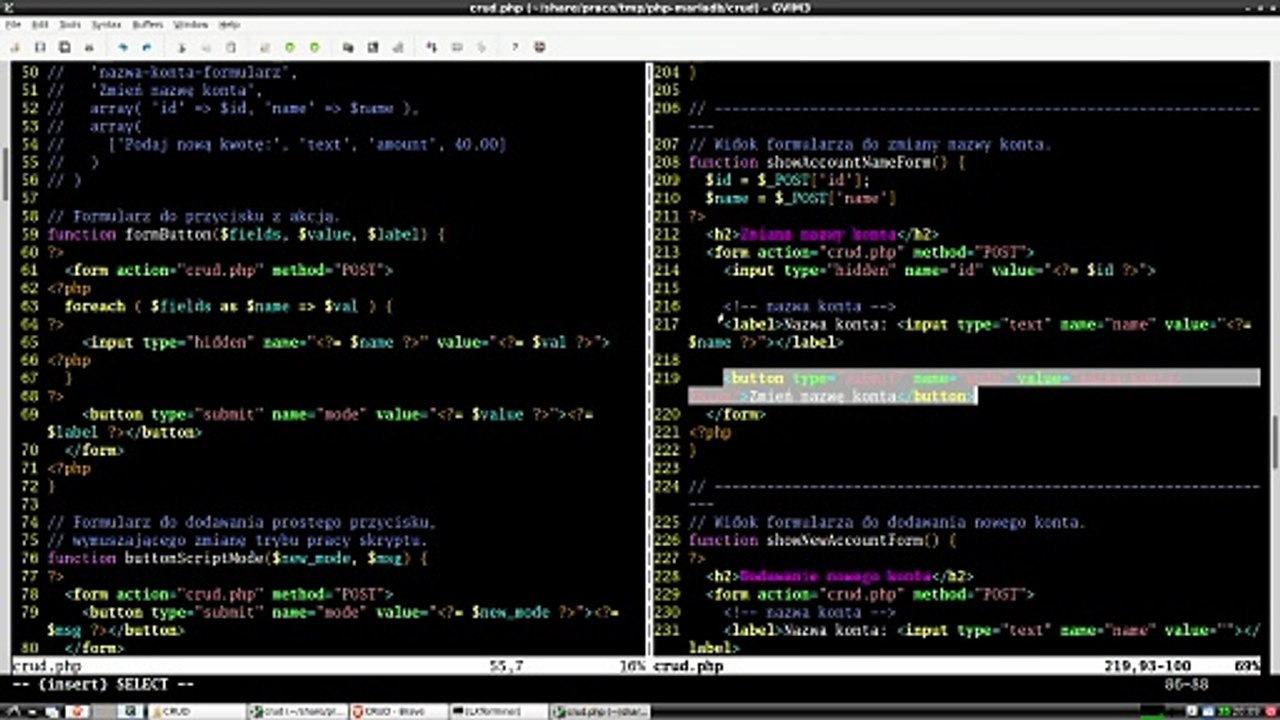Click the Save current file icon
This screenshot has width=1280, height=720.
(40, 47)
